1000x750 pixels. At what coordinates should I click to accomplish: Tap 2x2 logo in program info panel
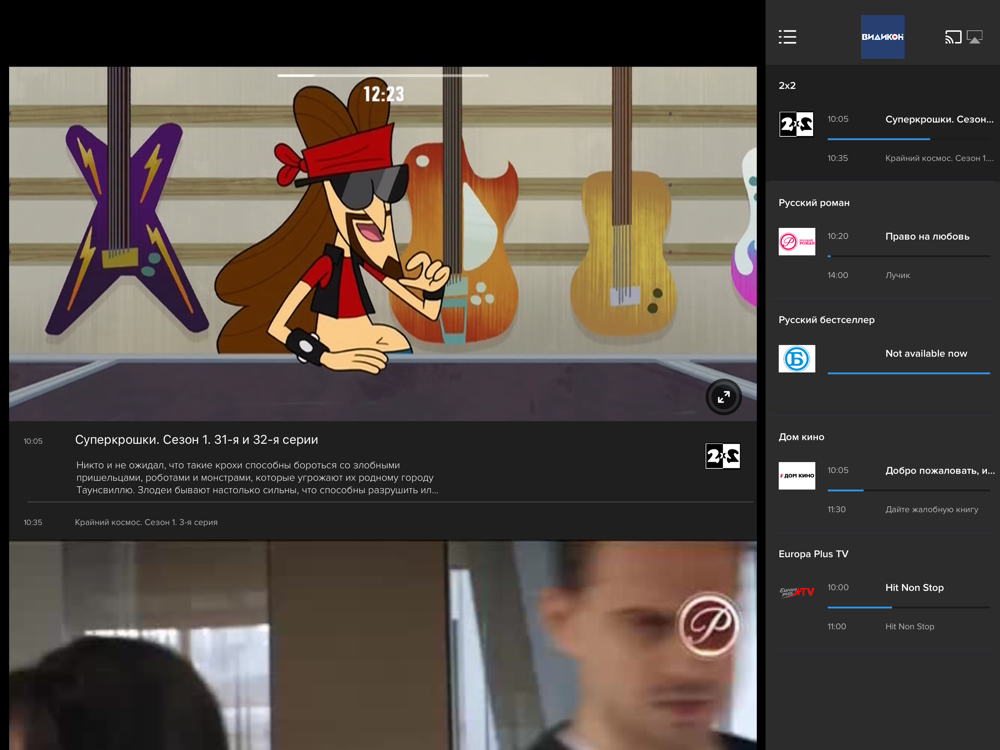[x=723, y=456]
